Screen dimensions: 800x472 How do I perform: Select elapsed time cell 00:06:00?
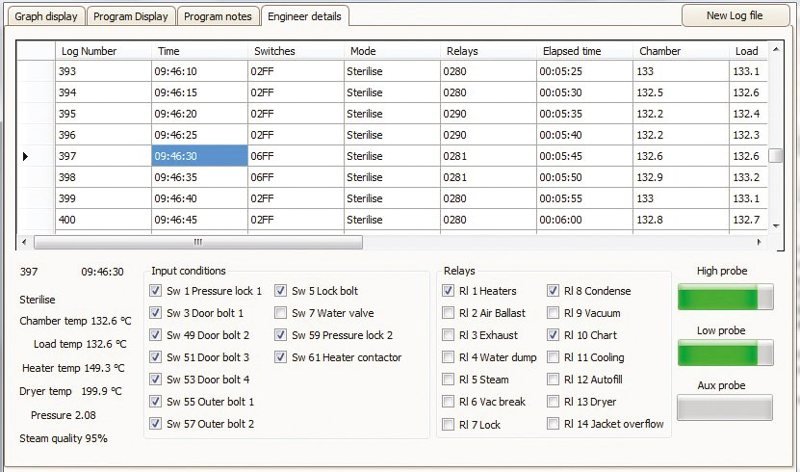585,220
